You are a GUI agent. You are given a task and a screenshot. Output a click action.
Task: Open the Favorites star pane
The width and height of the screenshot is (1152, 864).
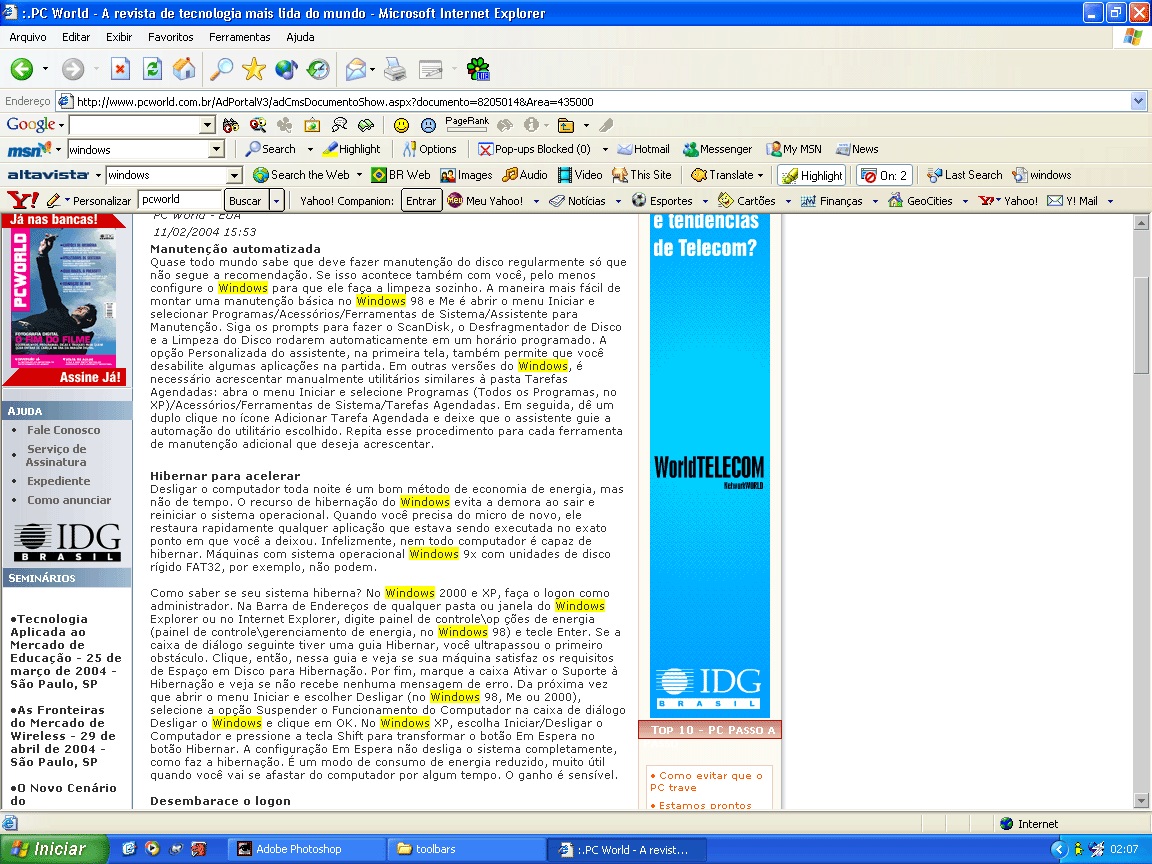pyautogui.click(x=253, y=69)
